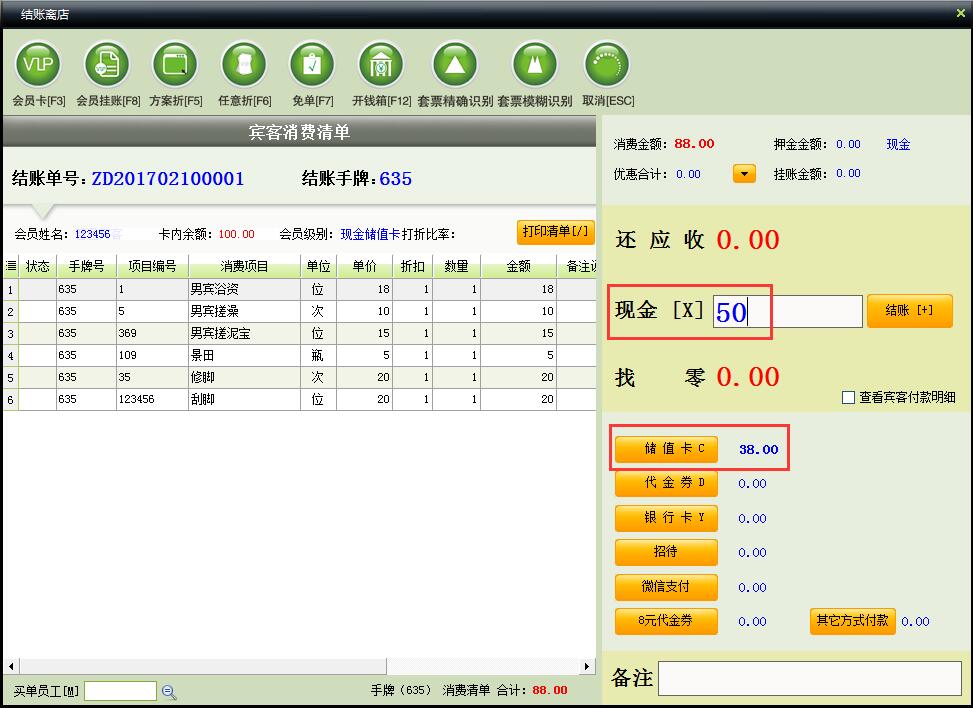Click member level 现金储值卡 text
This screenshot has width=973, height=708.
(370, 234)
